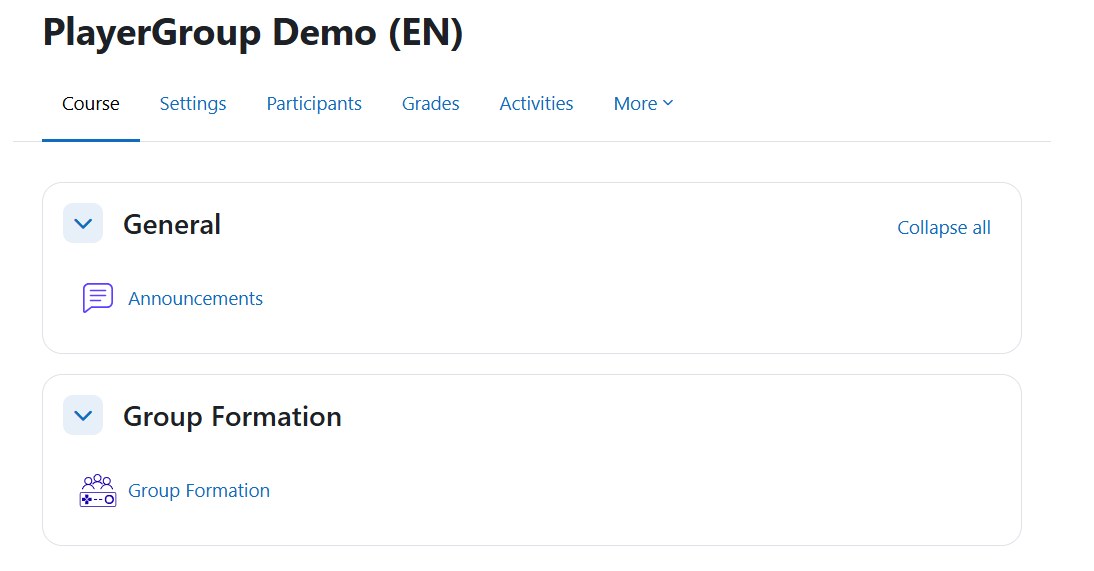Click blank background inside Group Formation card

(x=628, y=489)
